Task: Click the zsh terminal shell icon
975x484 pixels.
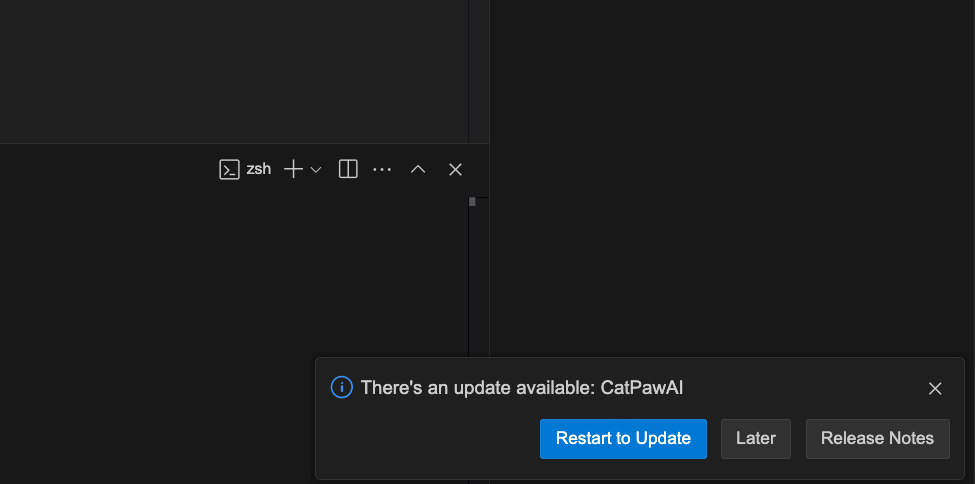Action: pyautogui.click(x=229, y=170)
